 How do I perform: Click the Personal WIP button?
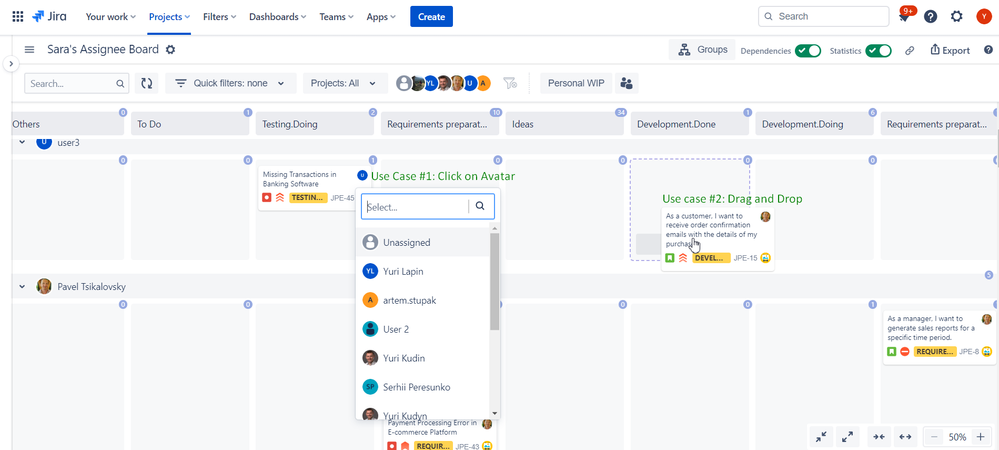[x=576, y=83]
